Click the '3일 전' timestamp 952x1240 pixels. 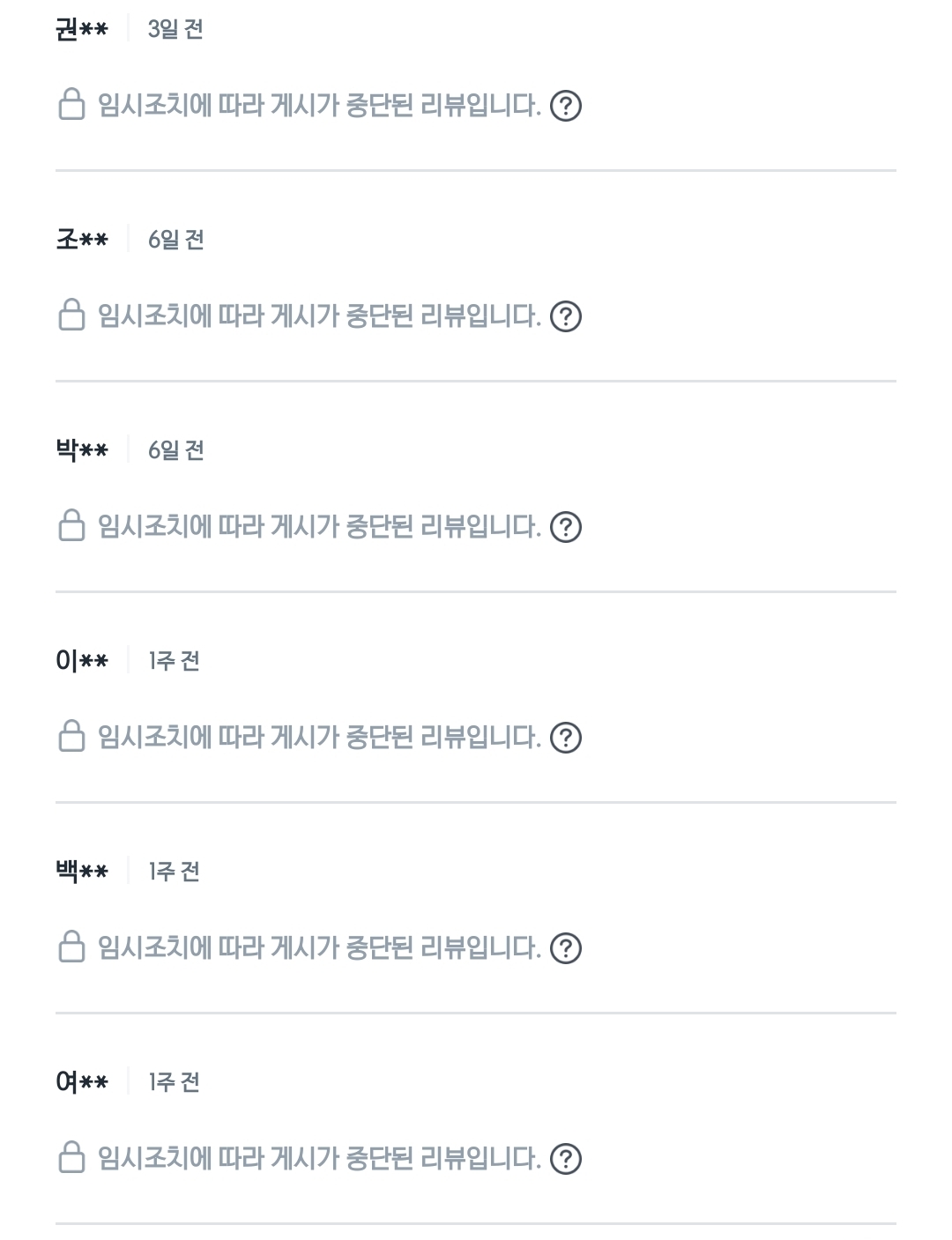click(175, 29)
